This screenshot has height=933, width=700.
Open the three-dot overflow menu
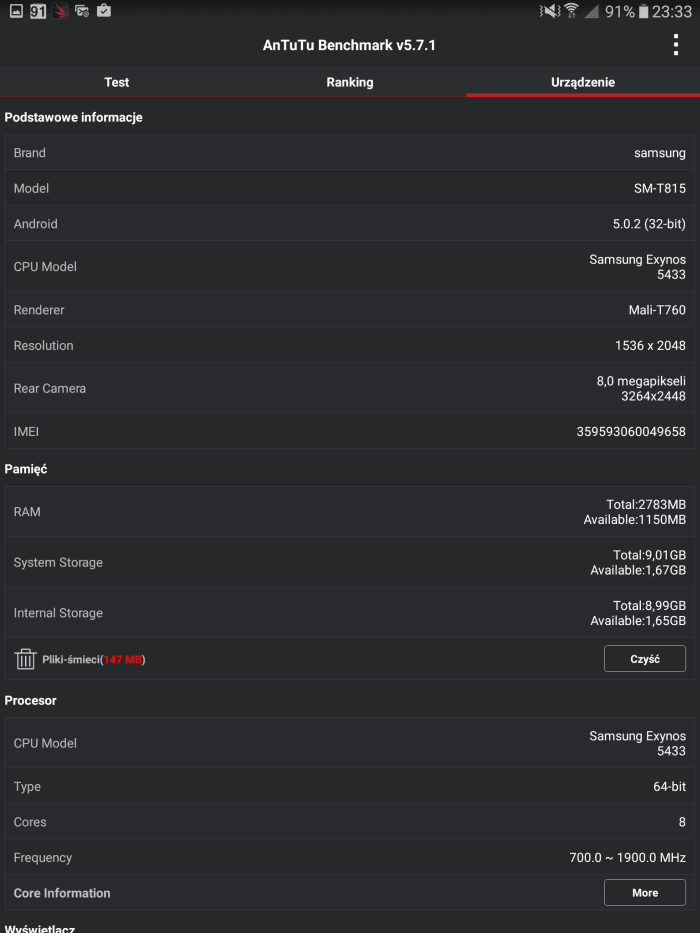tap(675, 45)
